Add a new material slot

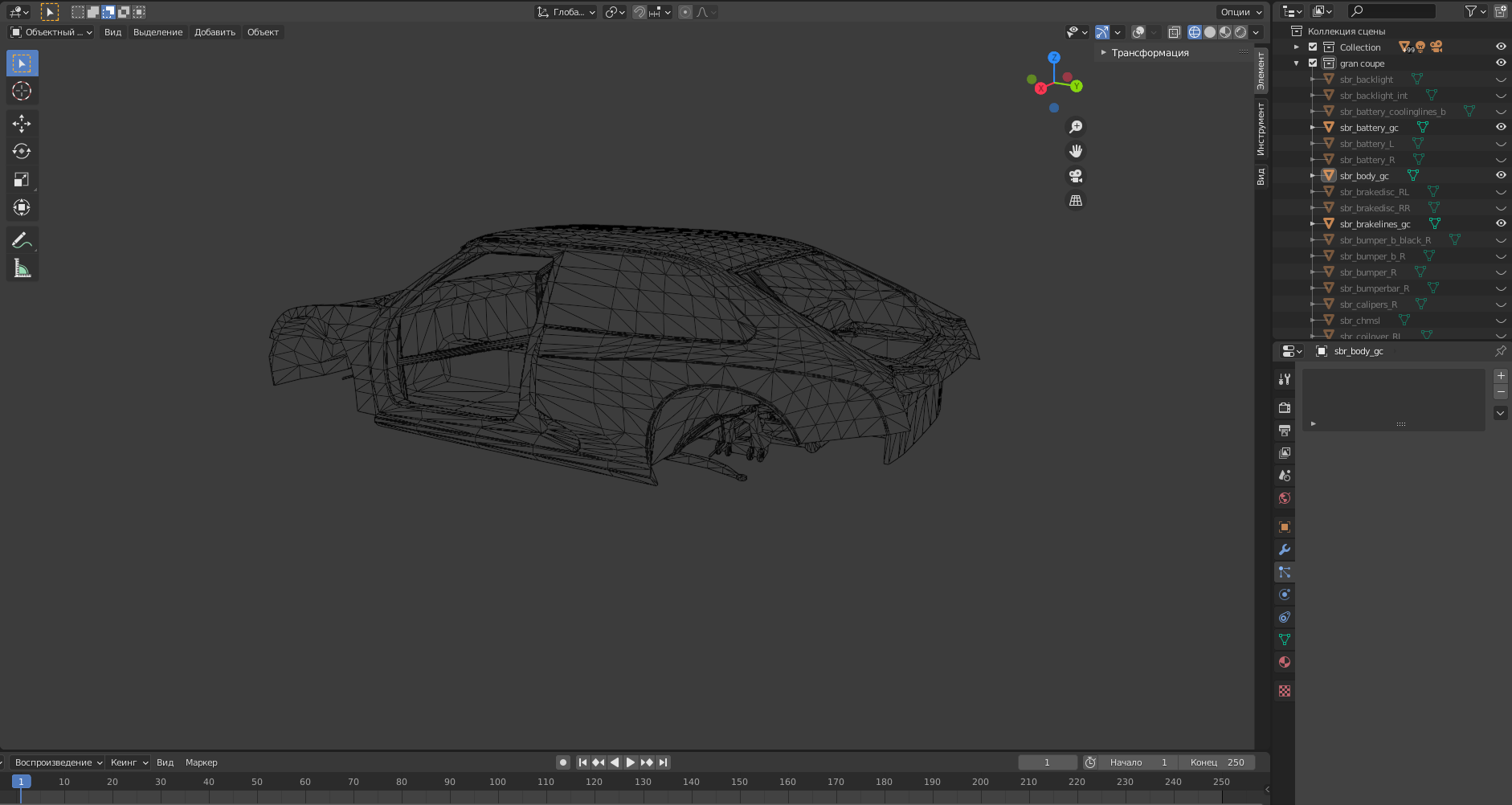(1500, 376)
